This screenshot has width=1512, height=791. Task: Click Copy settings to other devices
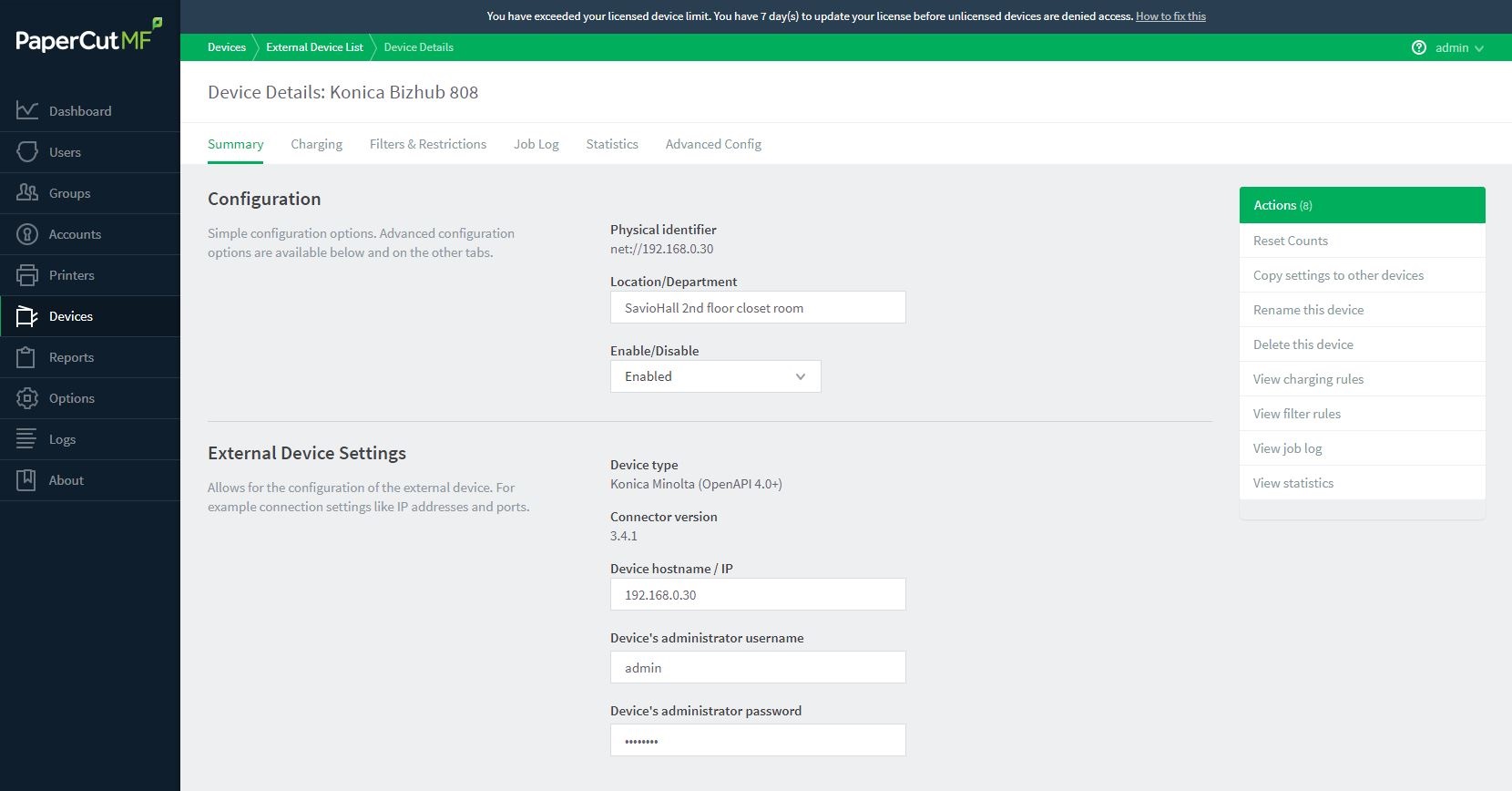(1363, 275)
